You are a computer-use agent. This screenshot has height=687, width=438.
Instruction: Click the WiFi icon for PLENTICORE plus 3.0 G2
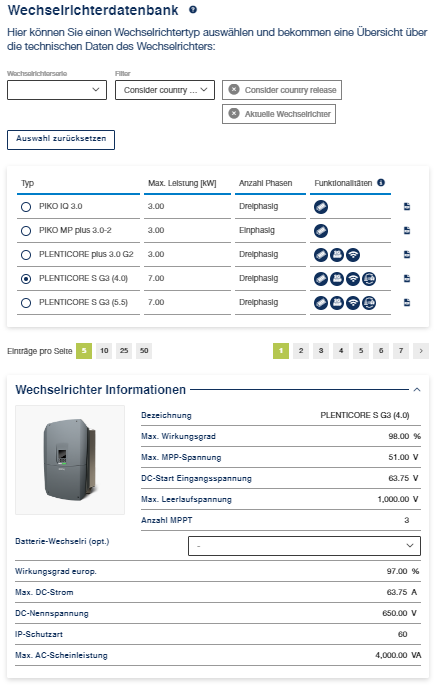point(353,255)
